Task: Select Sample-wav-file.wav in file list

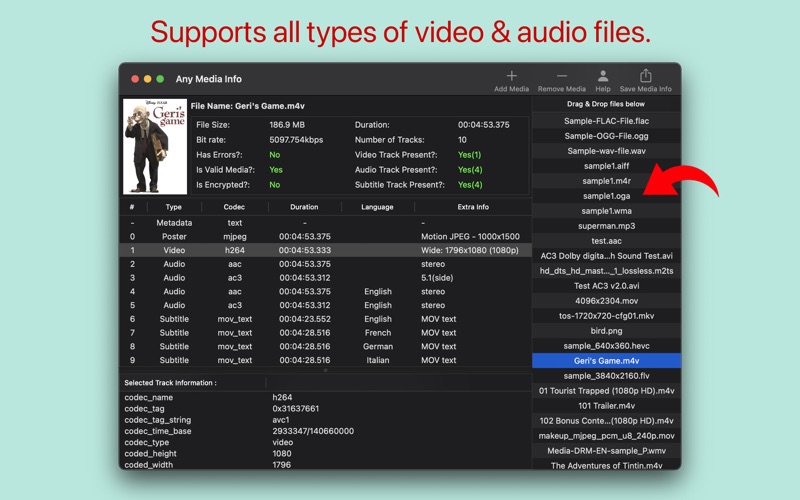Action: click(x=606, y=151)
